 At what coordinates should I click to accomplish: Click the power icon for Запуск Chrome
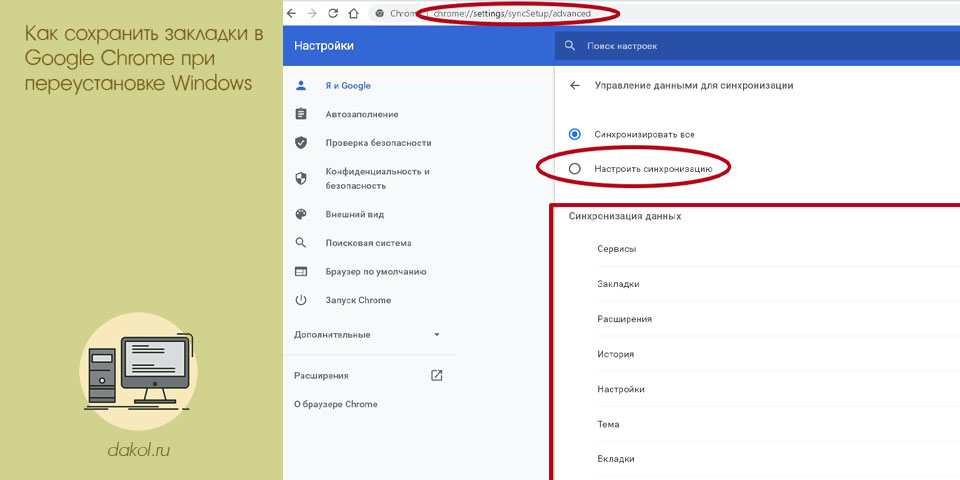tap(301, 300)
